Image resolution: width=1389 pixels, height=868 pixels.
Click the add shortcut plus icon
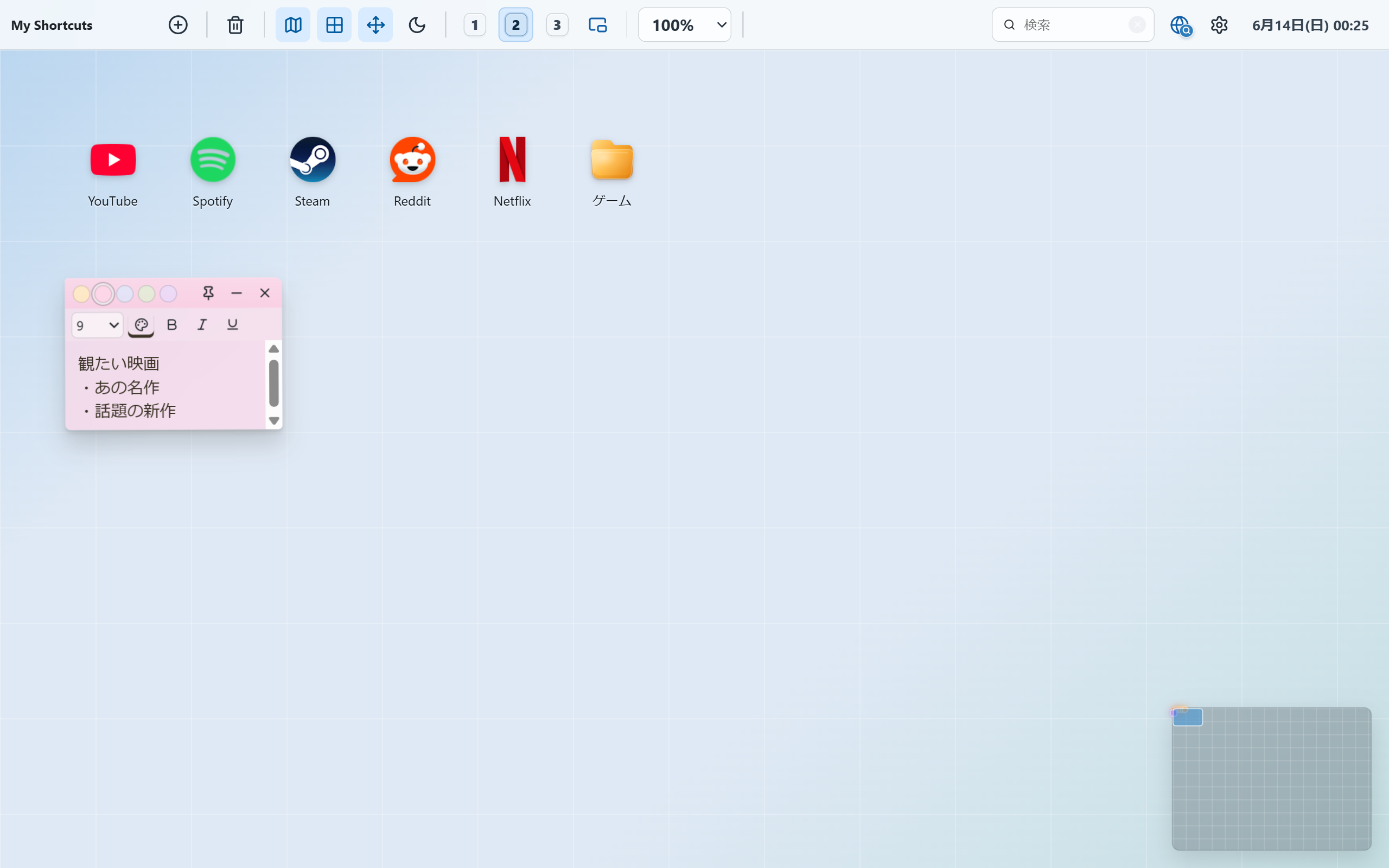tap(178, 25)
